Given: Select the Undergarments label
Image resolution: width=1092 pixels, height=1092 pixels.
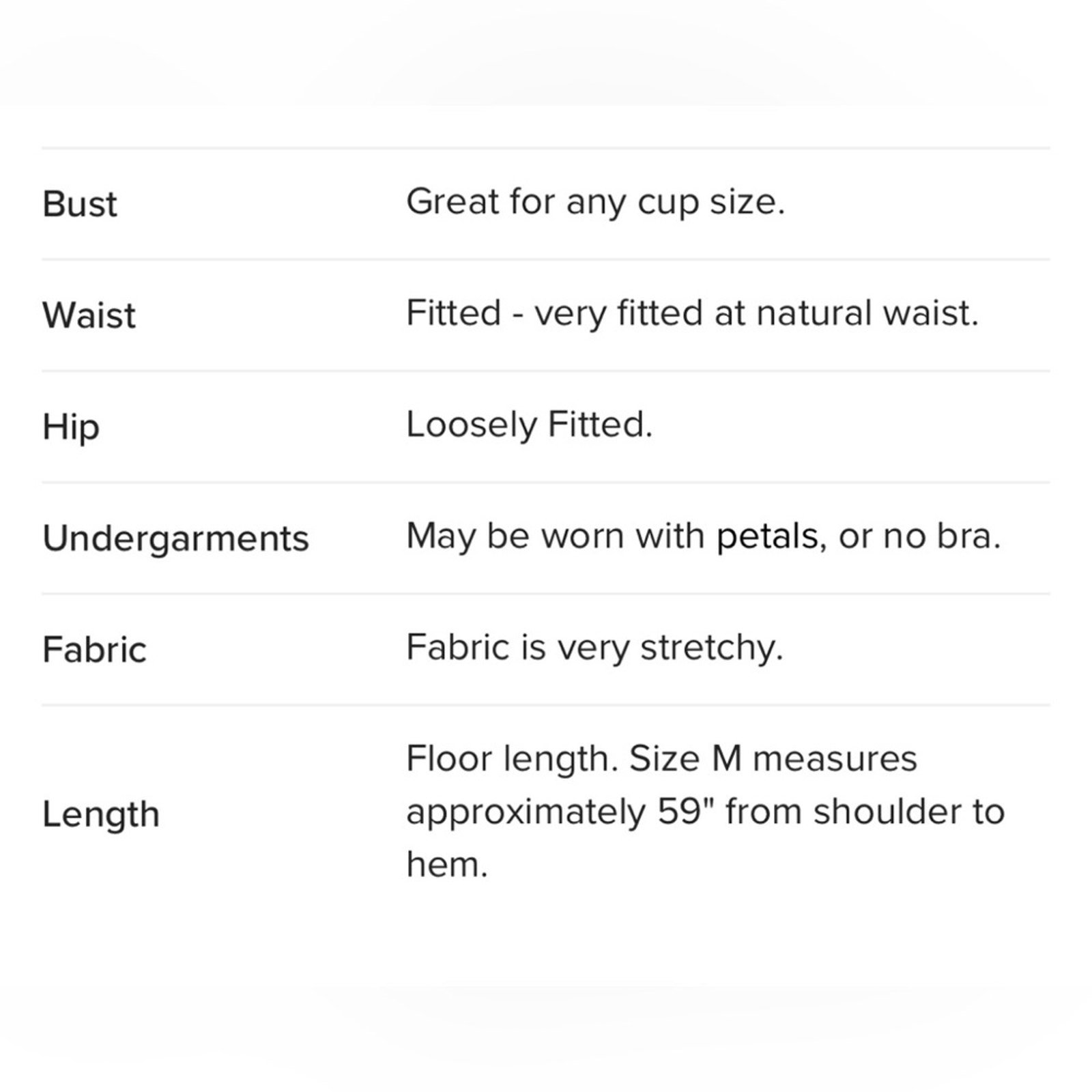Looking at the screenshot, I should (x=175, y=539).
